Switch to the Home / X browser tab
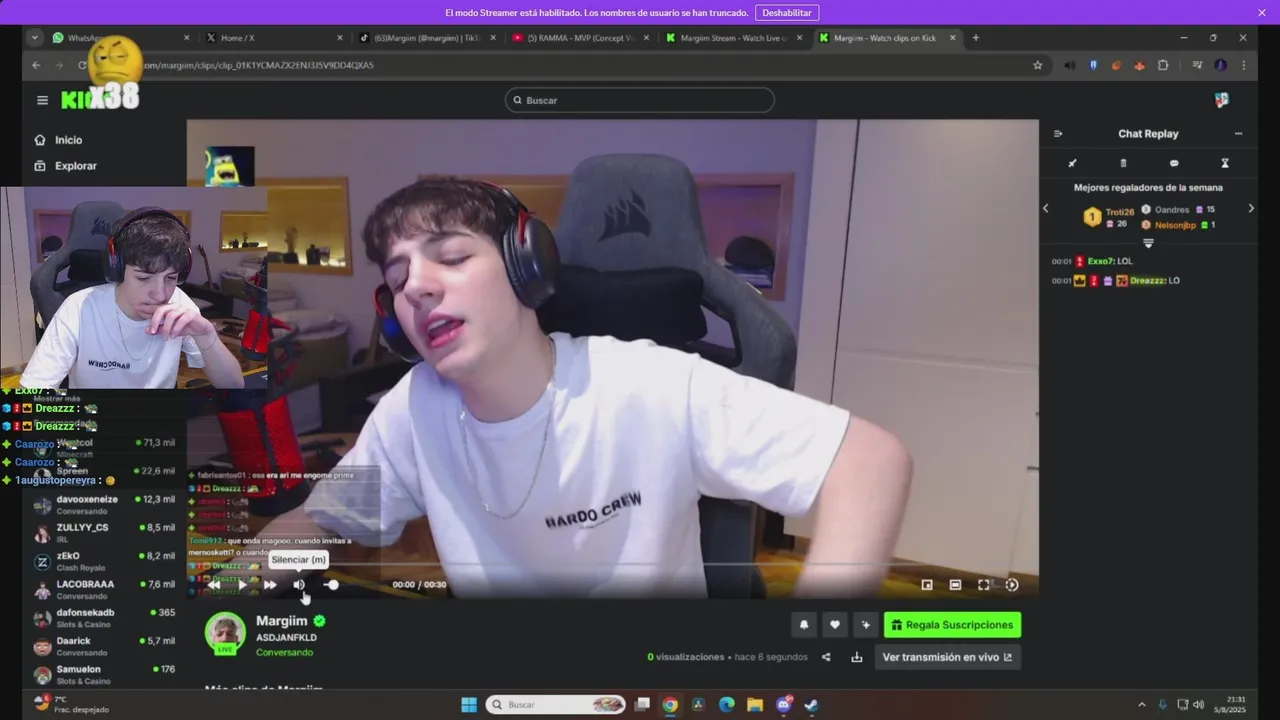 272,38
